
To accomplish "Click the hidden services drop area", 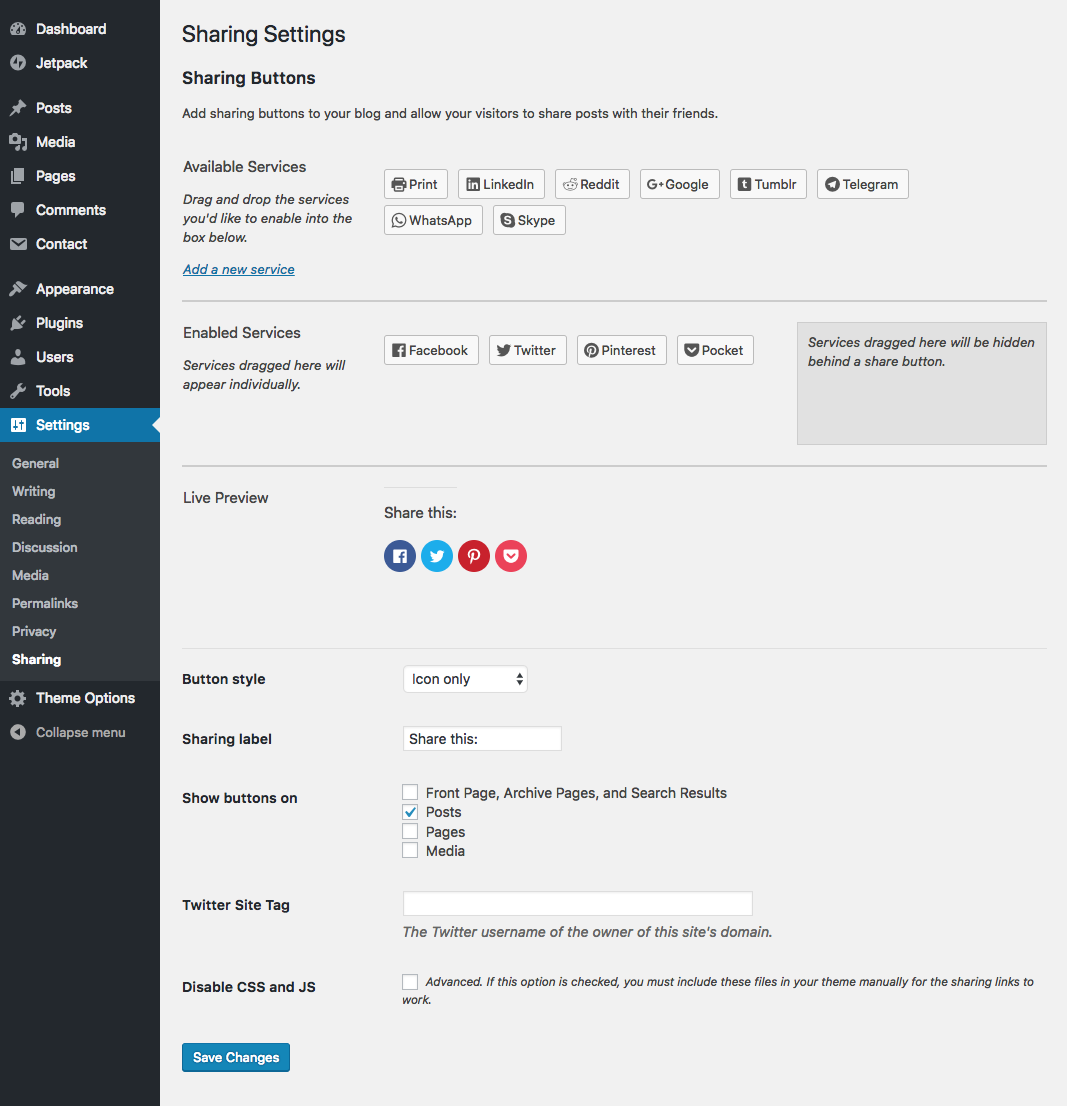I will tap(922, 384).
